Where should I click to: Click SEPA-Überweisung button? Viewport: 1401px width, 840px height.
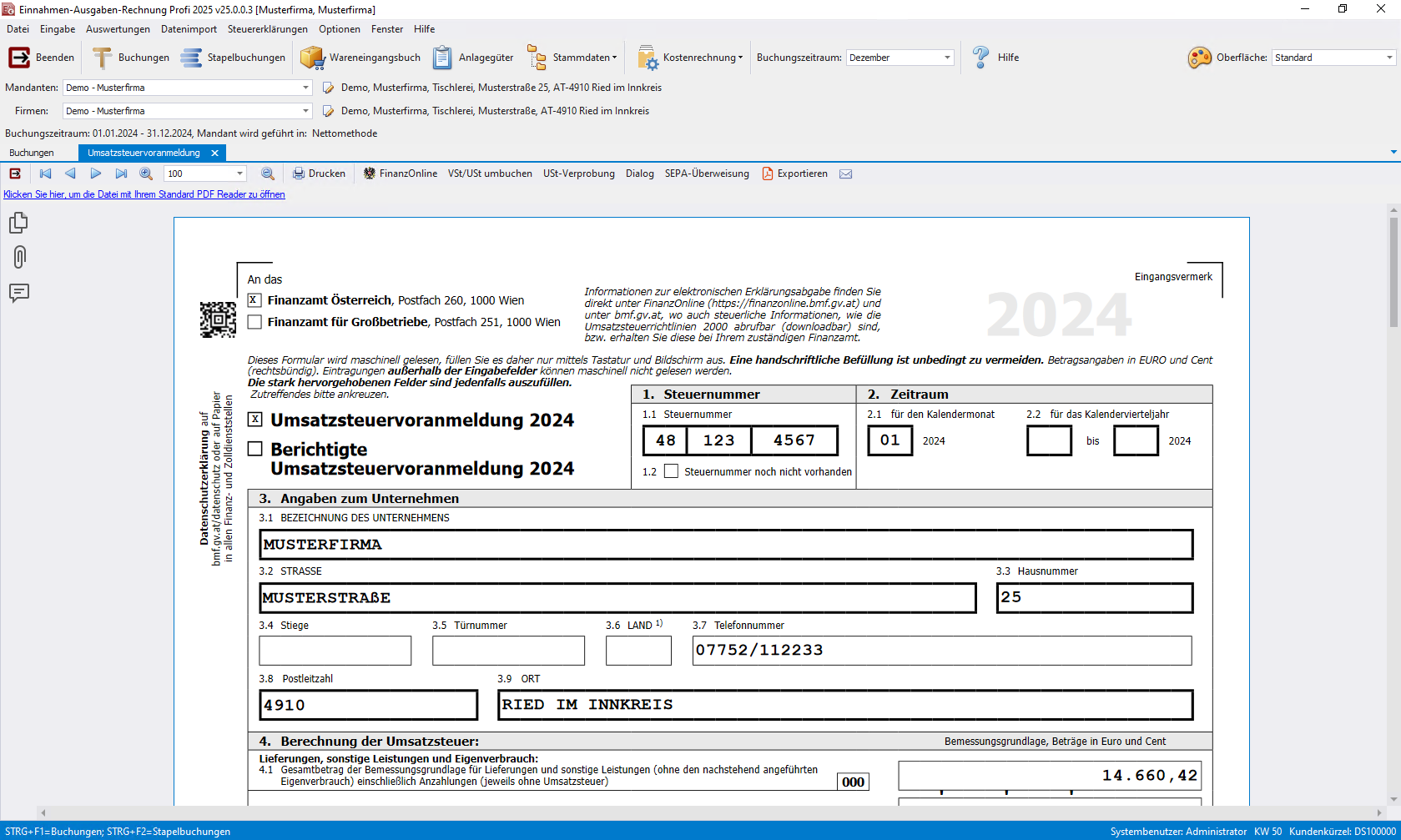[x=707, y=174]
